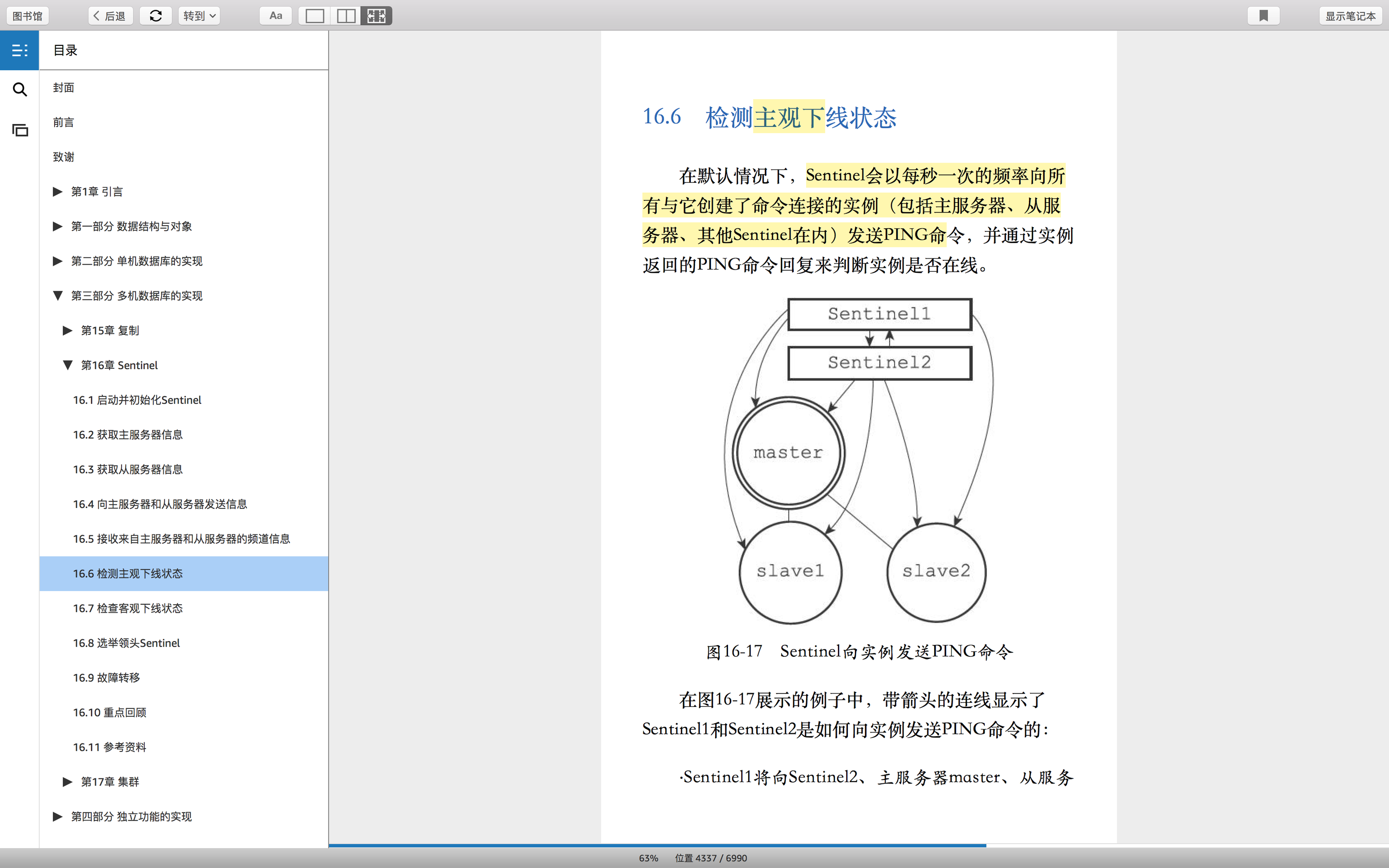Go back with 后退 button
Viewport: 1389px width, 868px height.
pyautogui.click(x=110, y=16)
